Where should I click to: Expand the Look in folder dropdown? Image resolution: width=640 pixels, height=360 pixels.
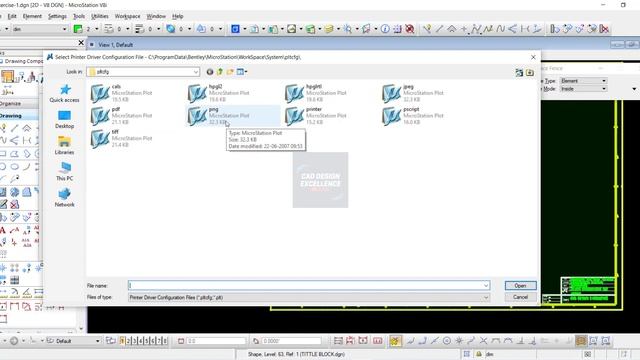[196, 72]
